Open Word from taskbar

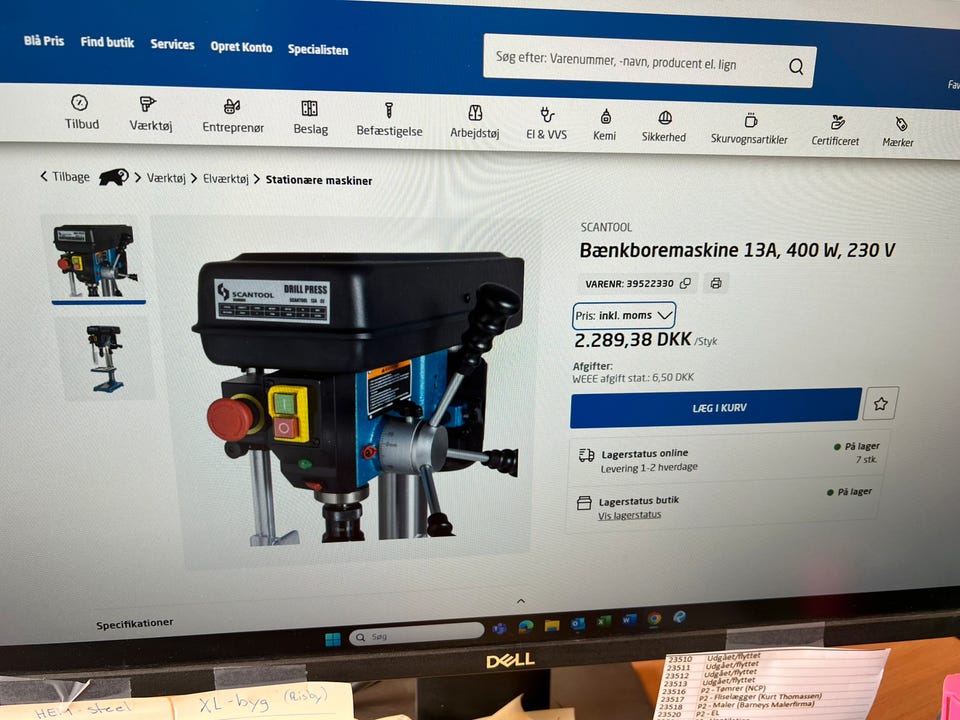629,620
